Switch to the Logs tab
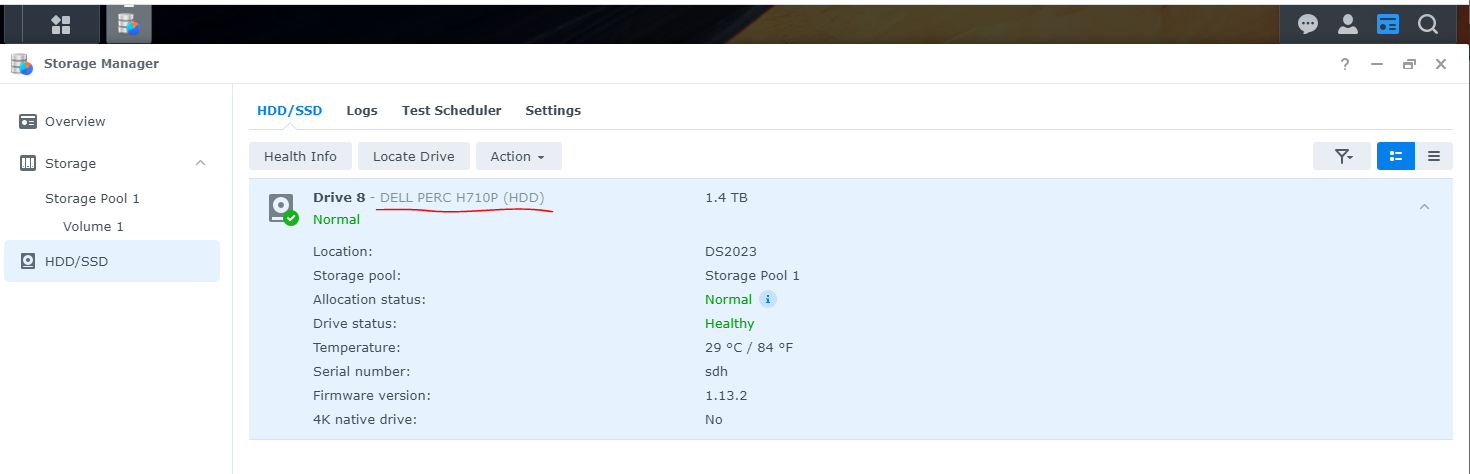 tap(362, 110)
